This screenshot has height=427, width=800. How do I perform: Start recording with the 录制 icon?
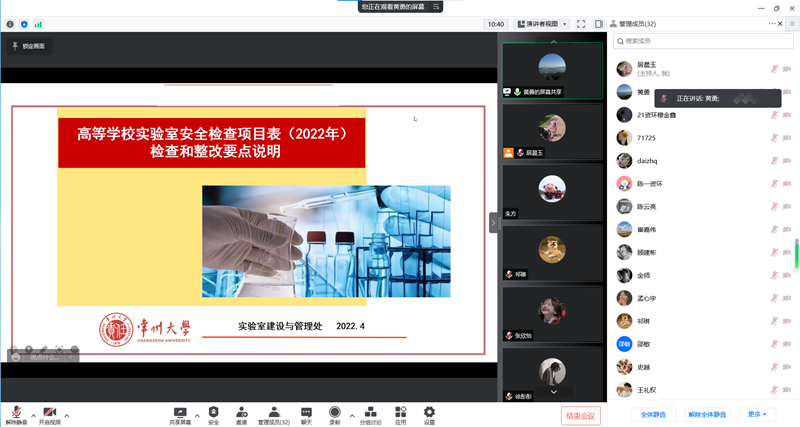[335, 415]
